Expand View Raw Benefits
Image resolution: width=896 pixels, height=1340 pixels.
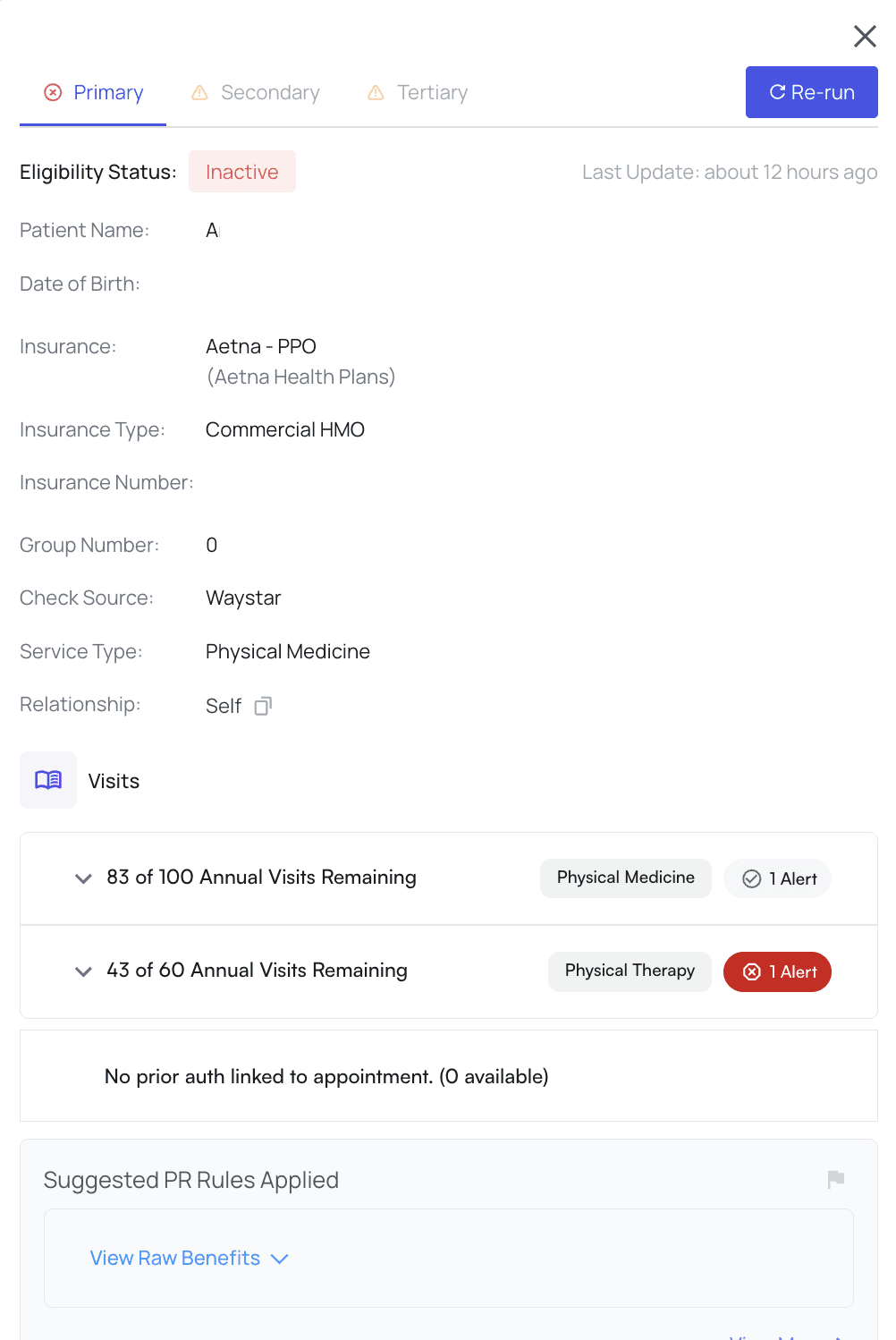point(189,1258)
